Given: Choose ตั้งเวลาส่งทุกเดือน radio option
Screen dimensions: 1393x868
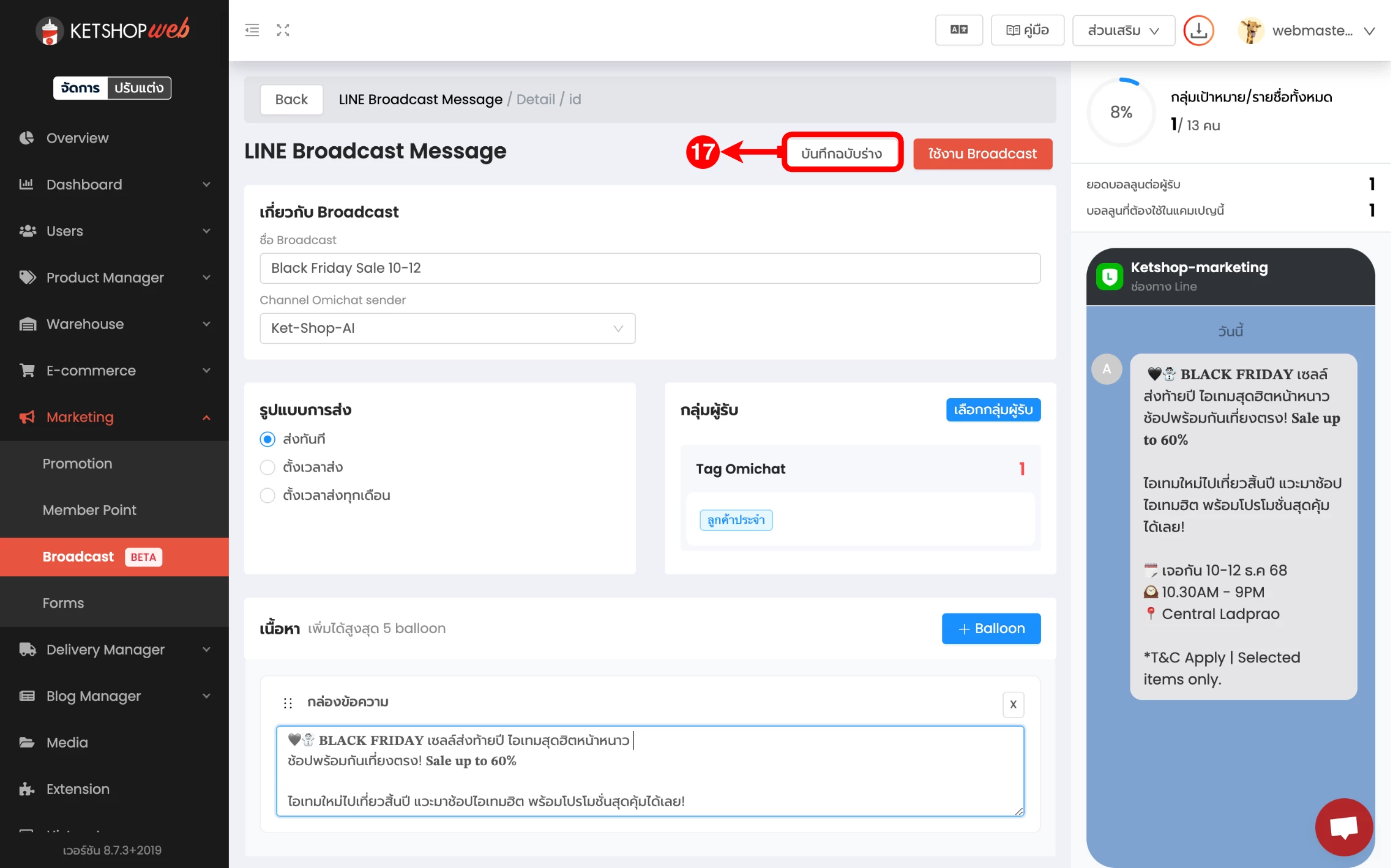Looking at the screenshot, I should click(267, 495).
